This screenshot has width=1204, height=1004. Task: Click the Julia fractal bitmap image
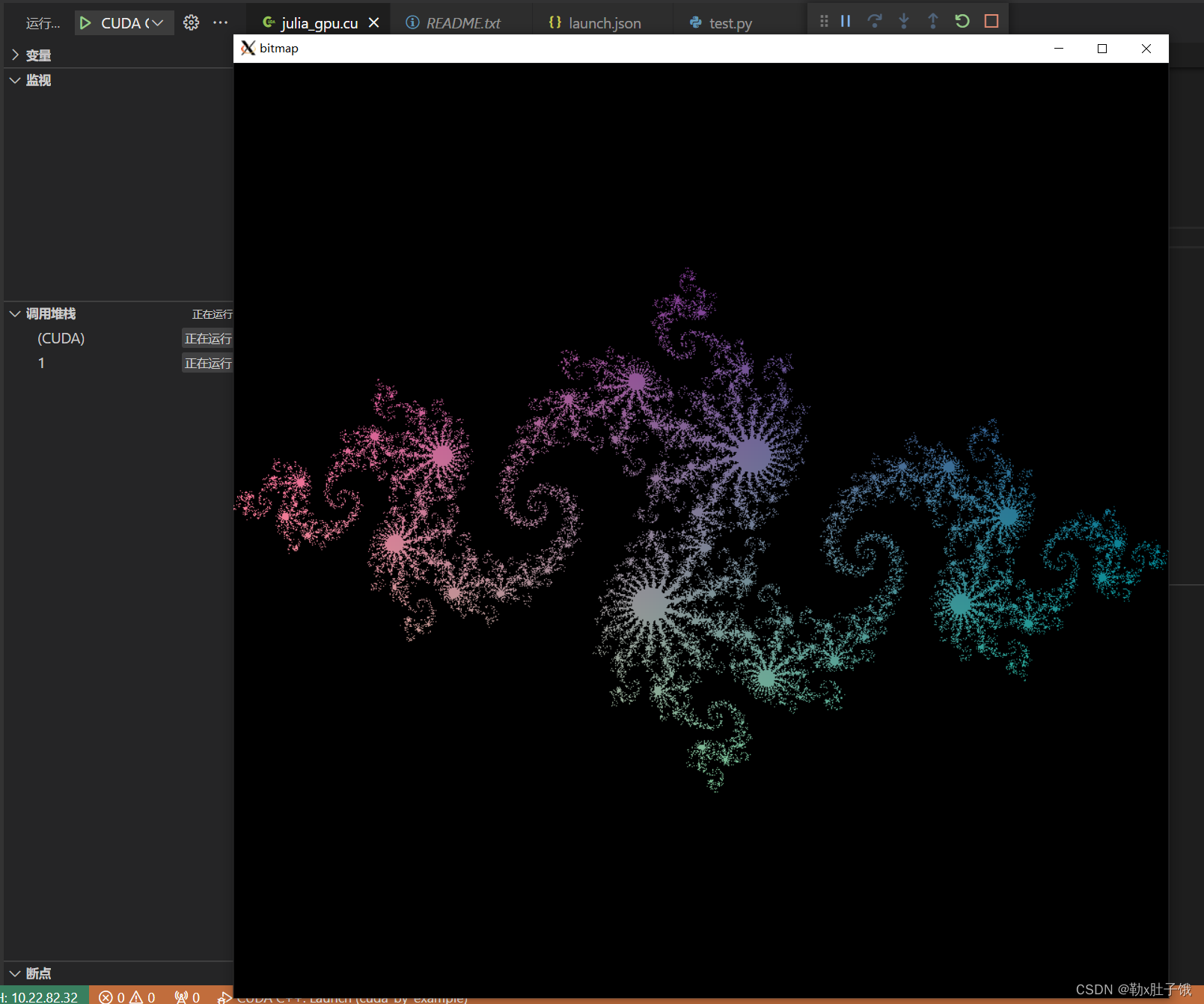point(701,530)
